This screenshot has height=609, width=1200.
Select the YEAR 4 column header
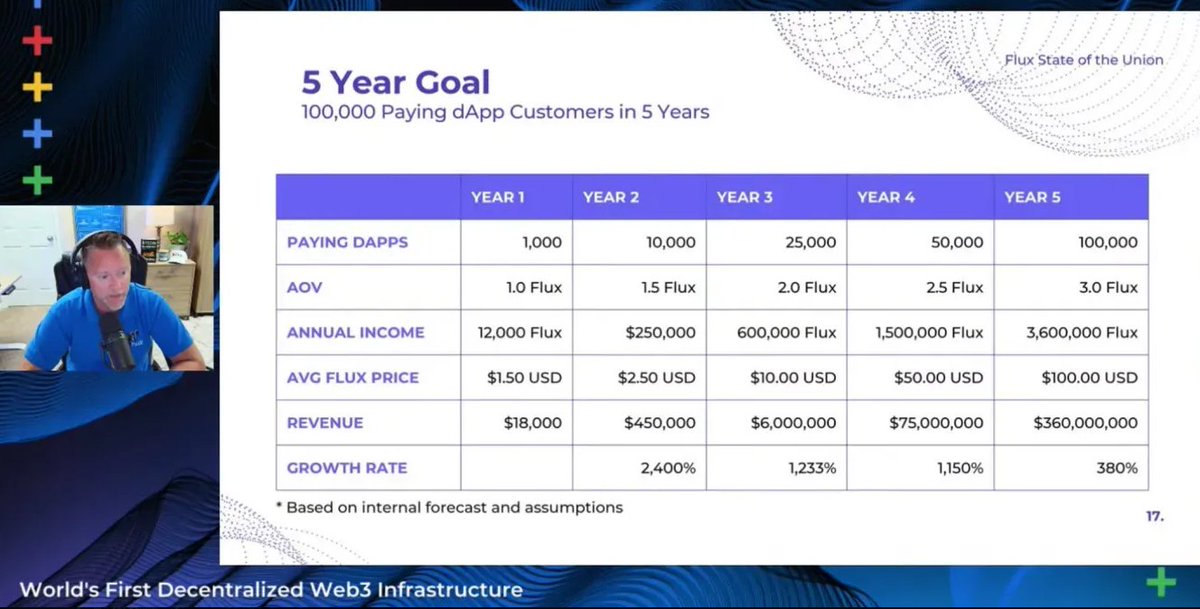(x=920, y=197)
